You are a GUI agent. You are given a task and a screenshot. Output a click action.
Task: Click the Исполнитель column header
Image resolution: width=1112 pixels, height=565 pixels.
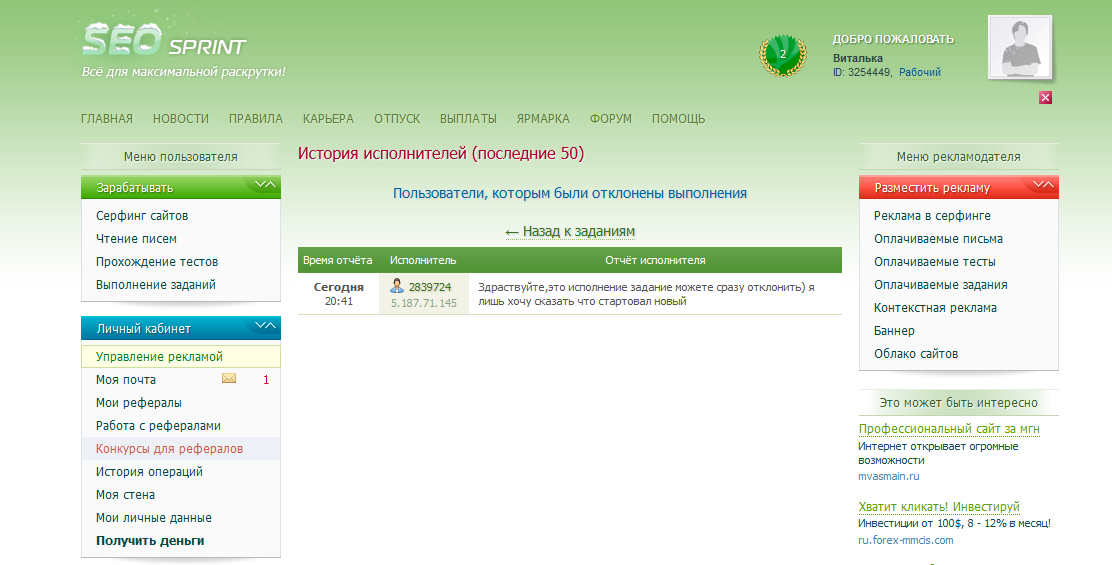[423, 260]
